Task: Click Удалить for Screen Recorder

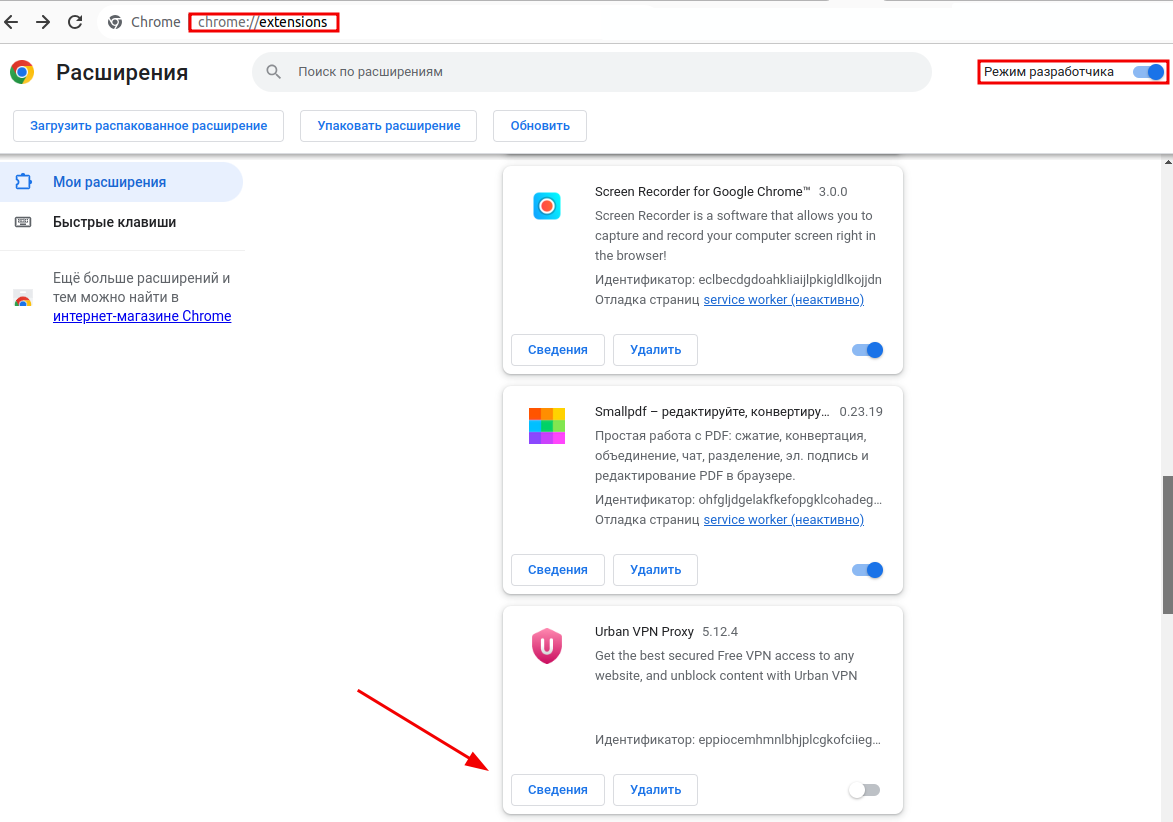Action: pyautogui.click(x=655, y=350)
